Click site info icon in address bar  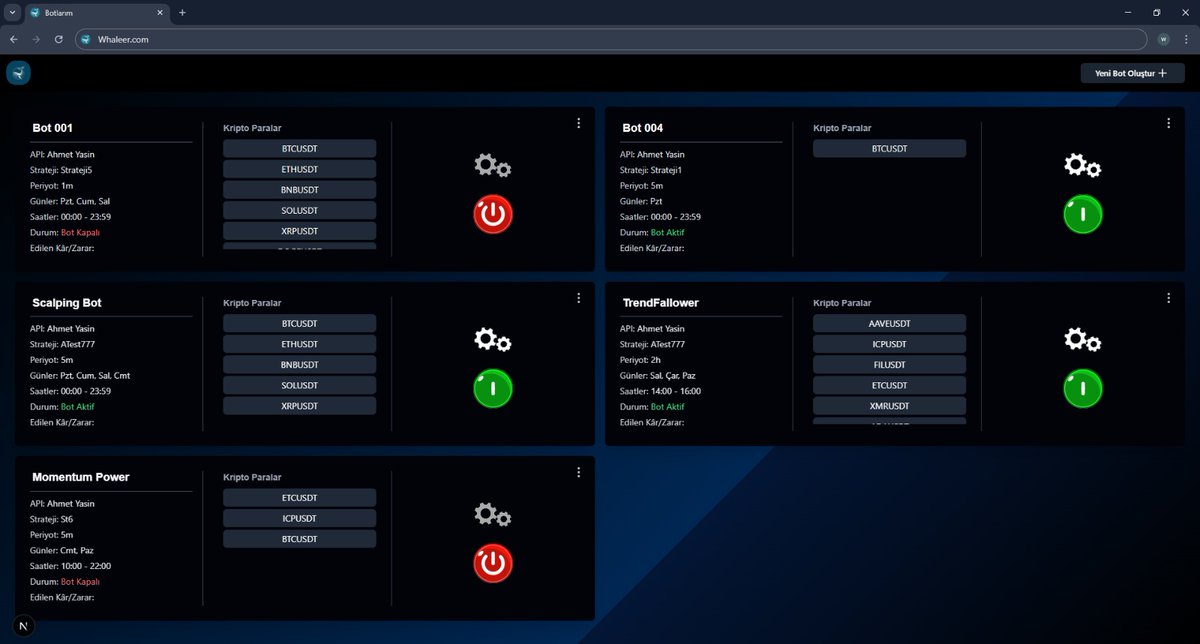click(x=87, y=39)
